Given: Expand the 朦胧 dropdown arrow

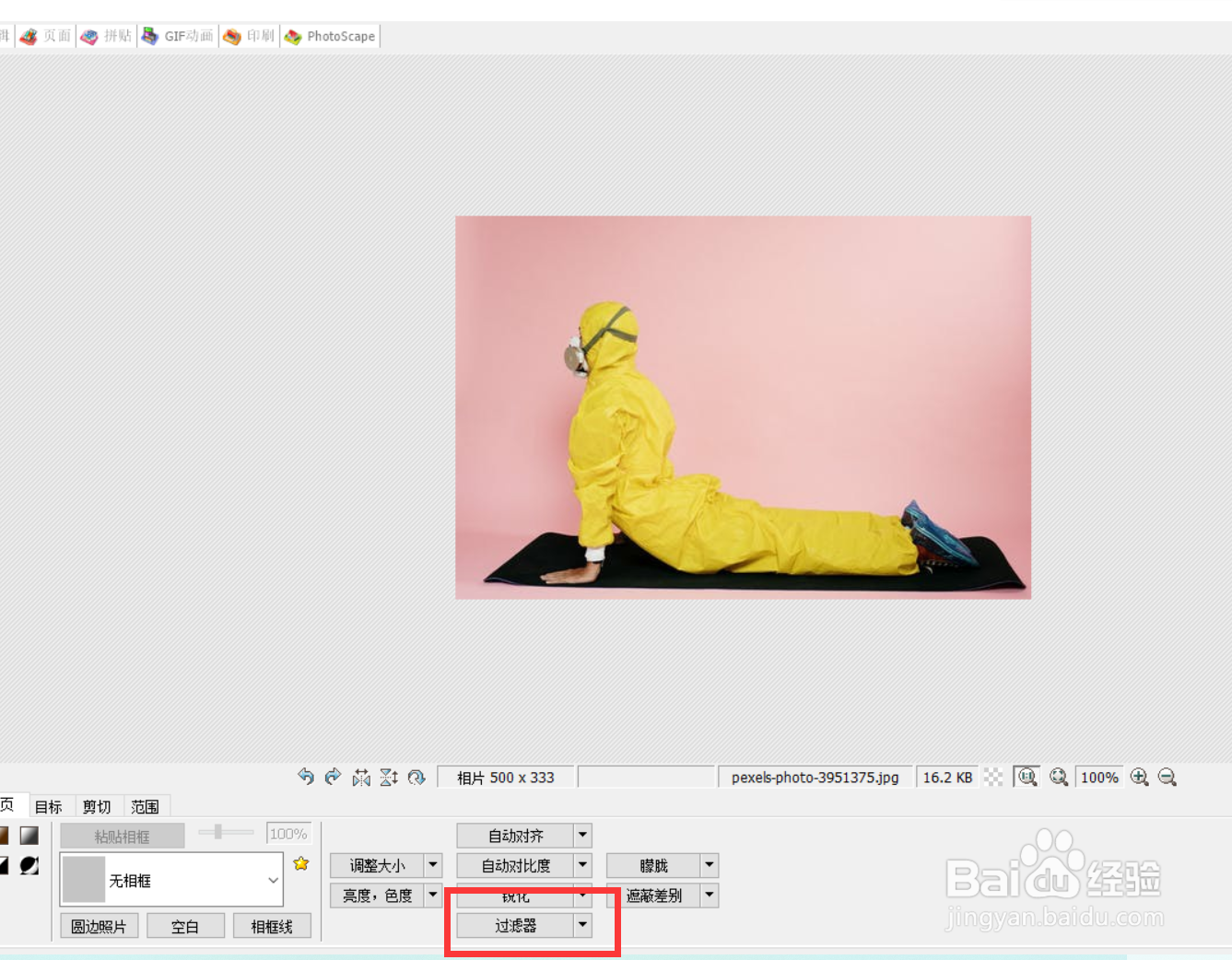Looking at the screenshot, I should pyautogui.click(x=710, y=865).
